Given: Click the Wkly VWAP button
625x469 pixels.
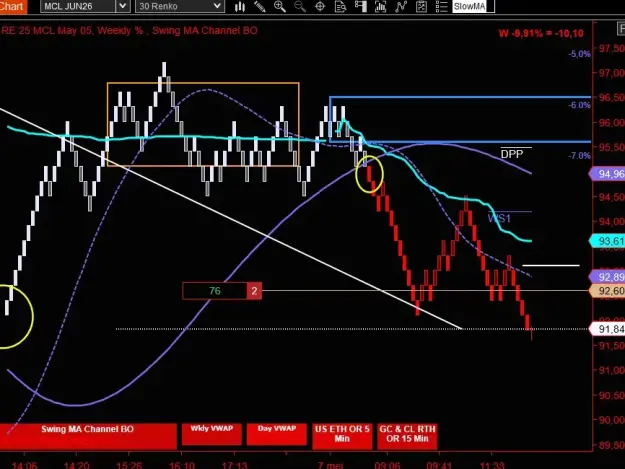Looking at the screenshot, I should coord(212,434).
